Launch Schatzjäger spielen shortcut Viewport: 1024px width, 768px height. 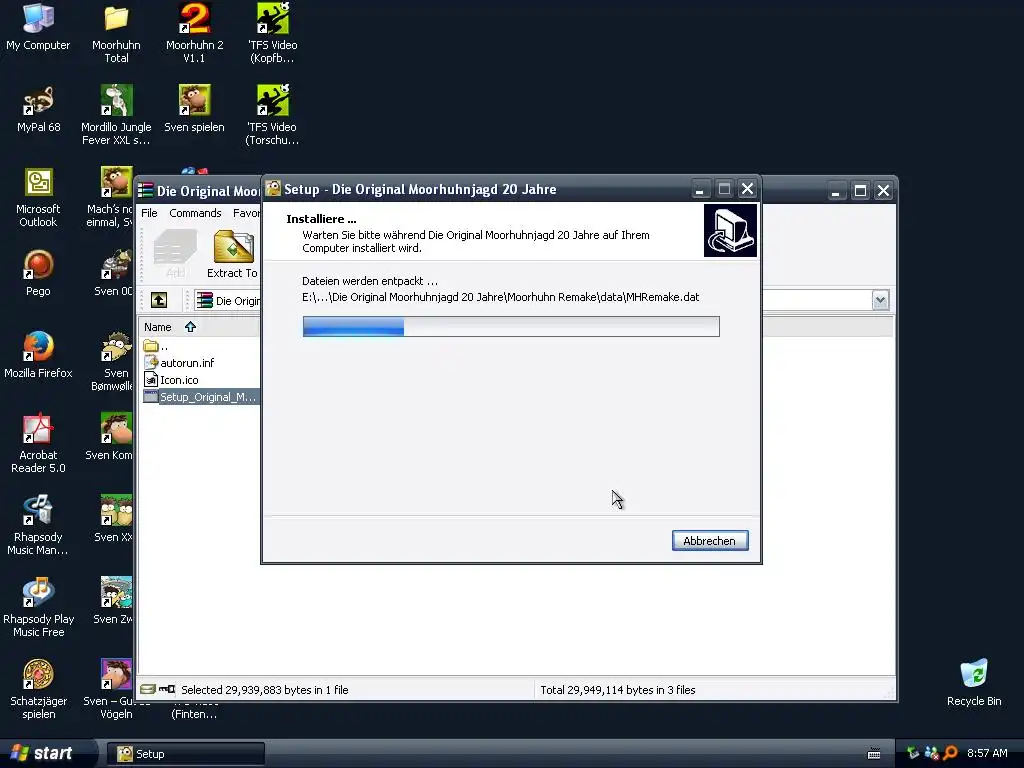38,690
